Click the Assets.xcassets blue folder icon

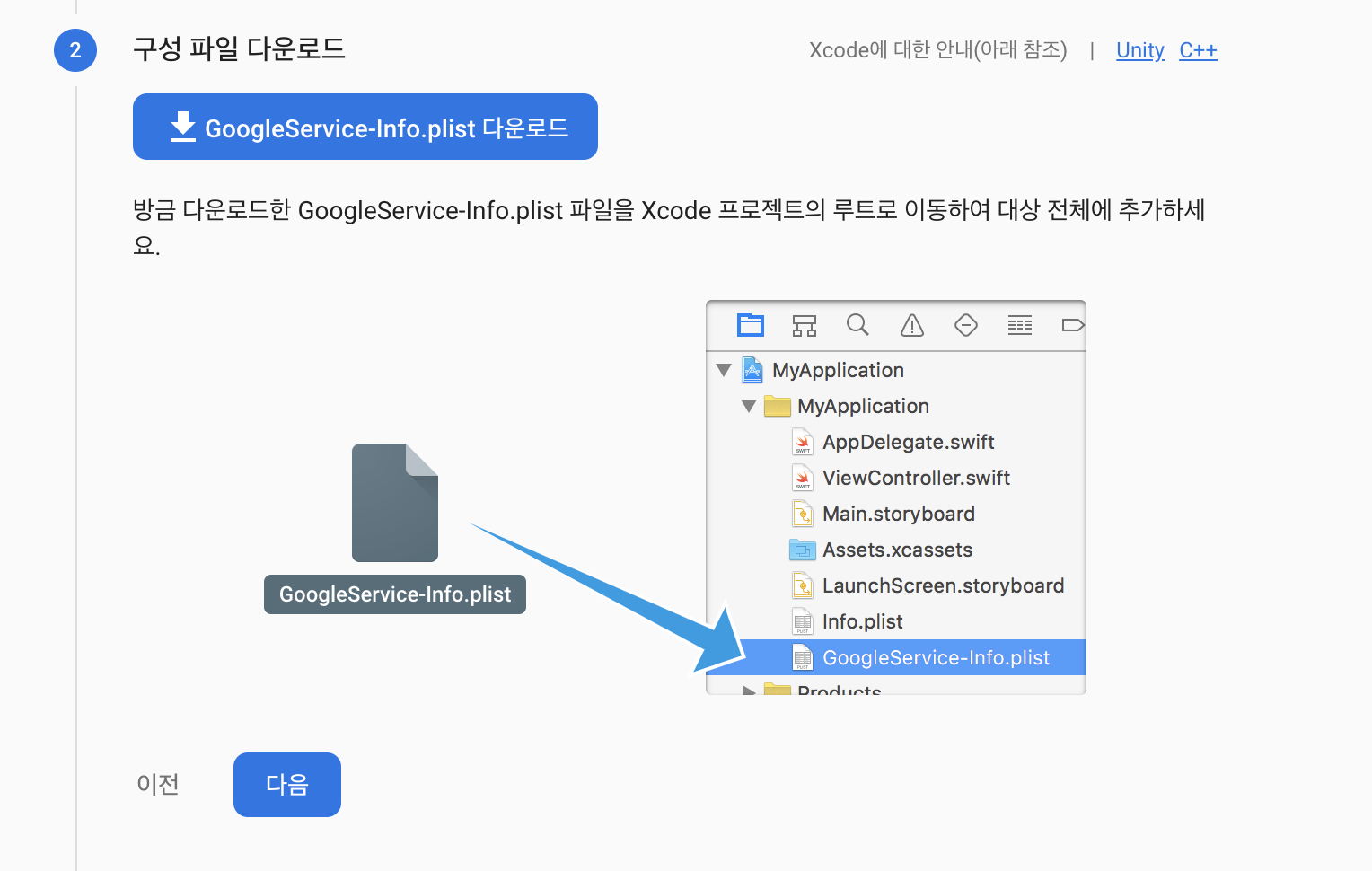802,550
